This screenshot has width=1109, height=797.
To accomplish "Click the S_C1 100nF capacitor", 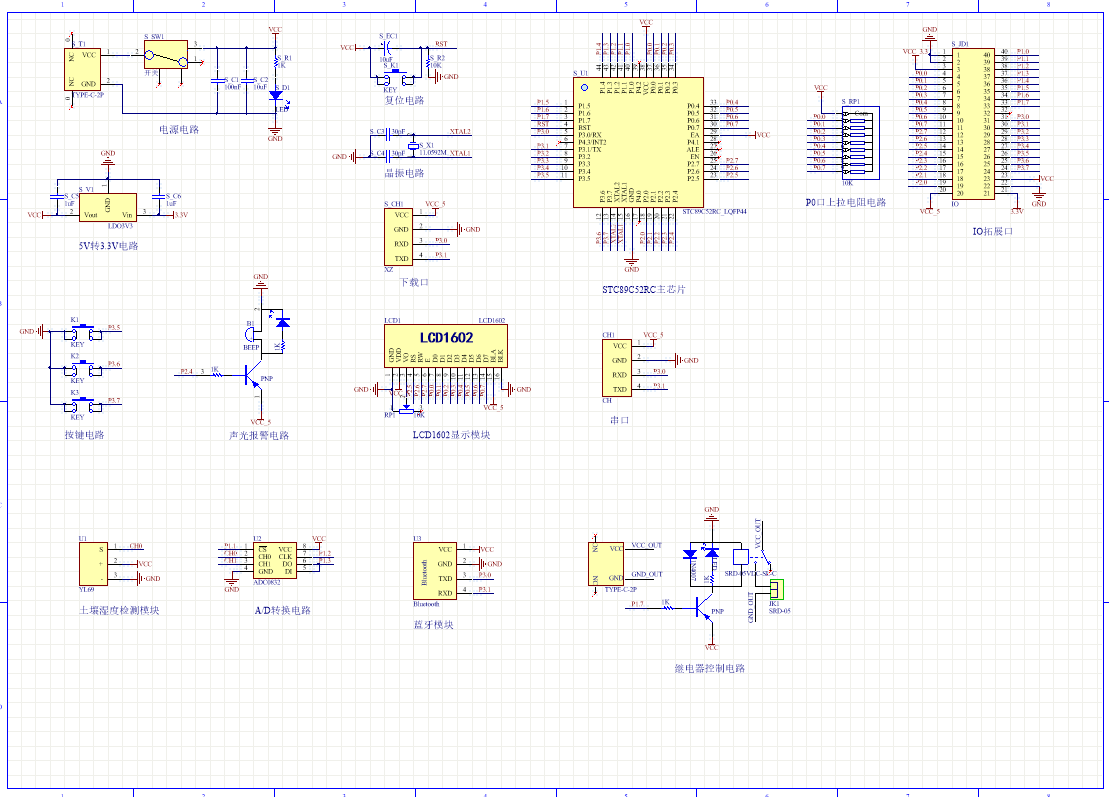I will 217,81.
